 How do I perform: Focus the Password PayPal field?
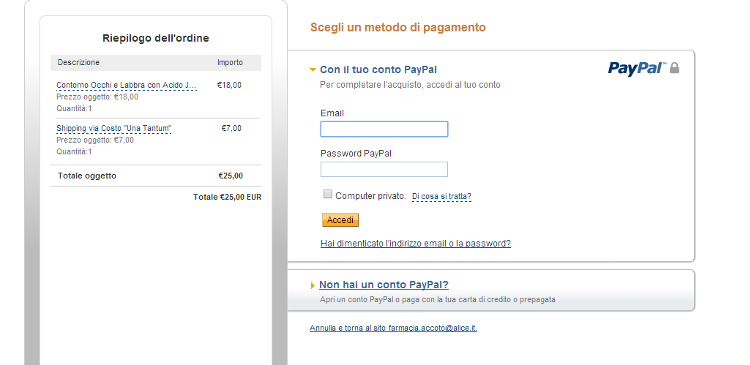coord(384,169)
